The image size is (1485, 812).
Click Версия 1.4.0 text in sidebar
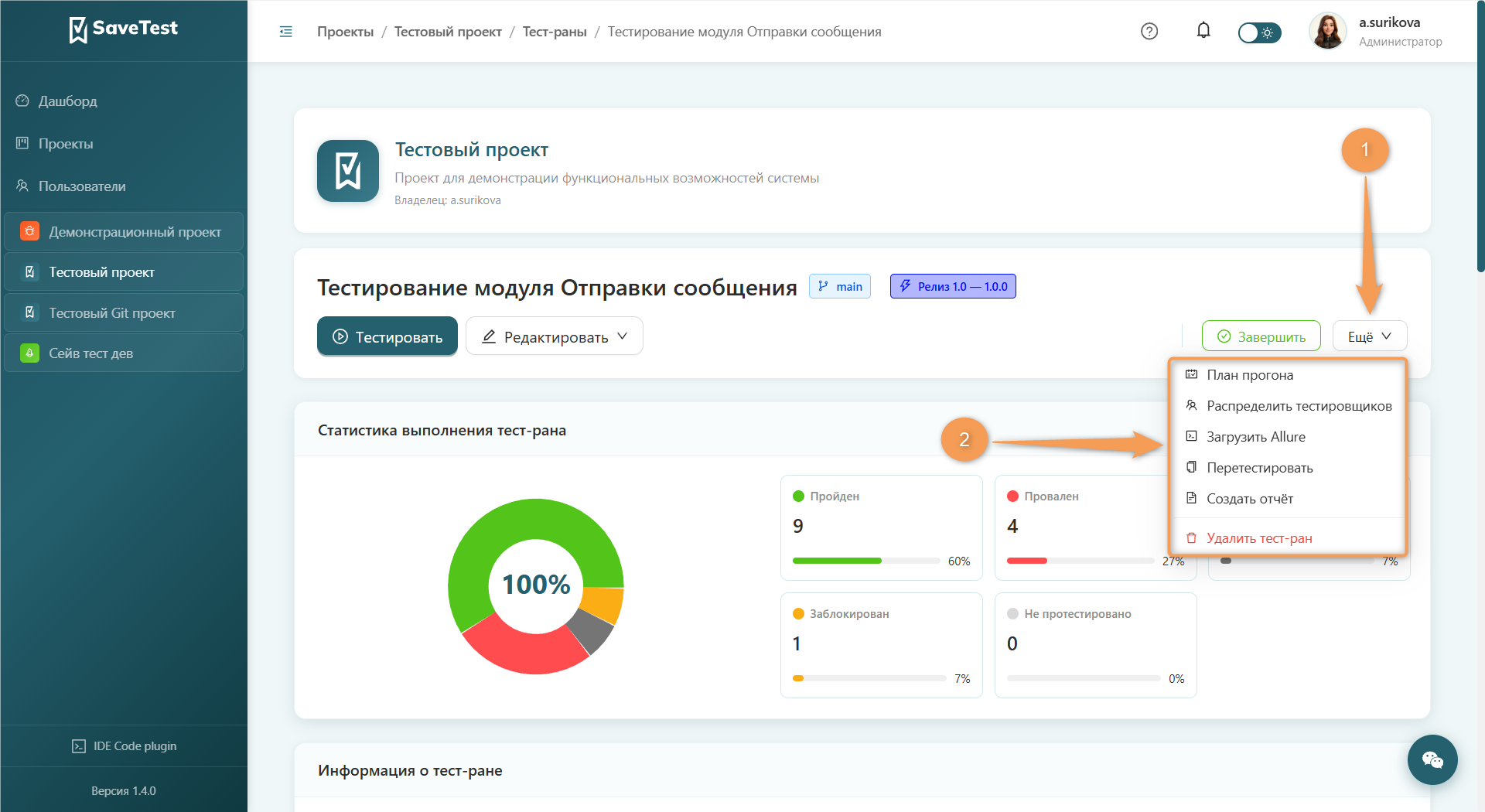pos(124,791)
